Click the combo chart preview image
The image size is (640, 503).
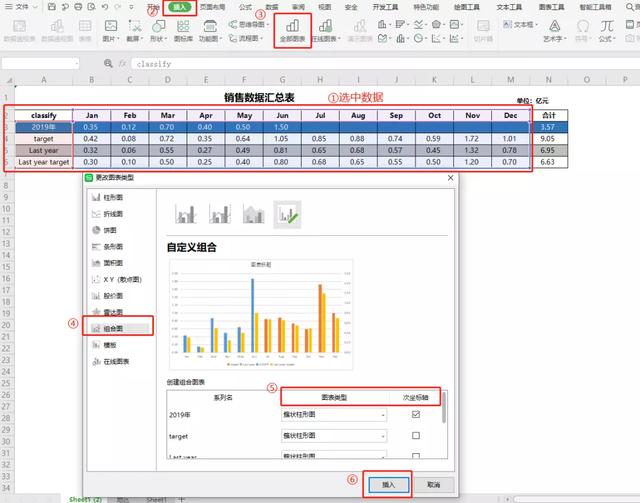[261, 314]
